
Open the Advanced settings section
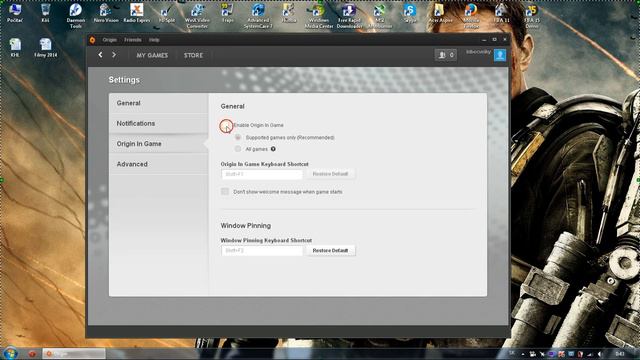[159, 164]
